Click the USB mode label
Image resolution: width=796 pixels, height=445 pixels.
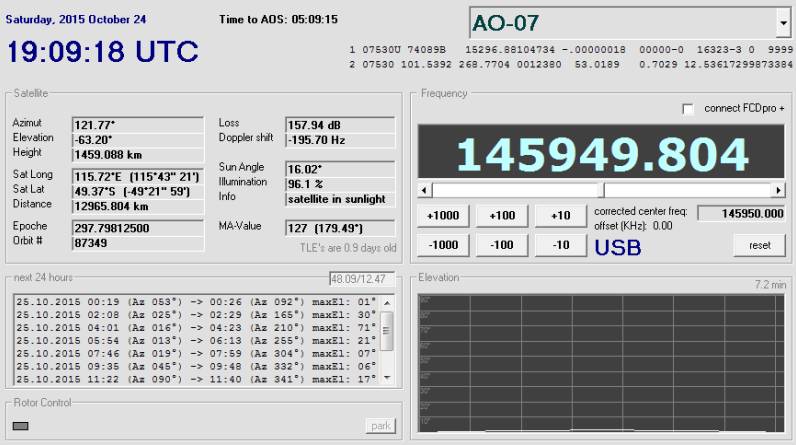pyautogui.click(x=618, y=248)
